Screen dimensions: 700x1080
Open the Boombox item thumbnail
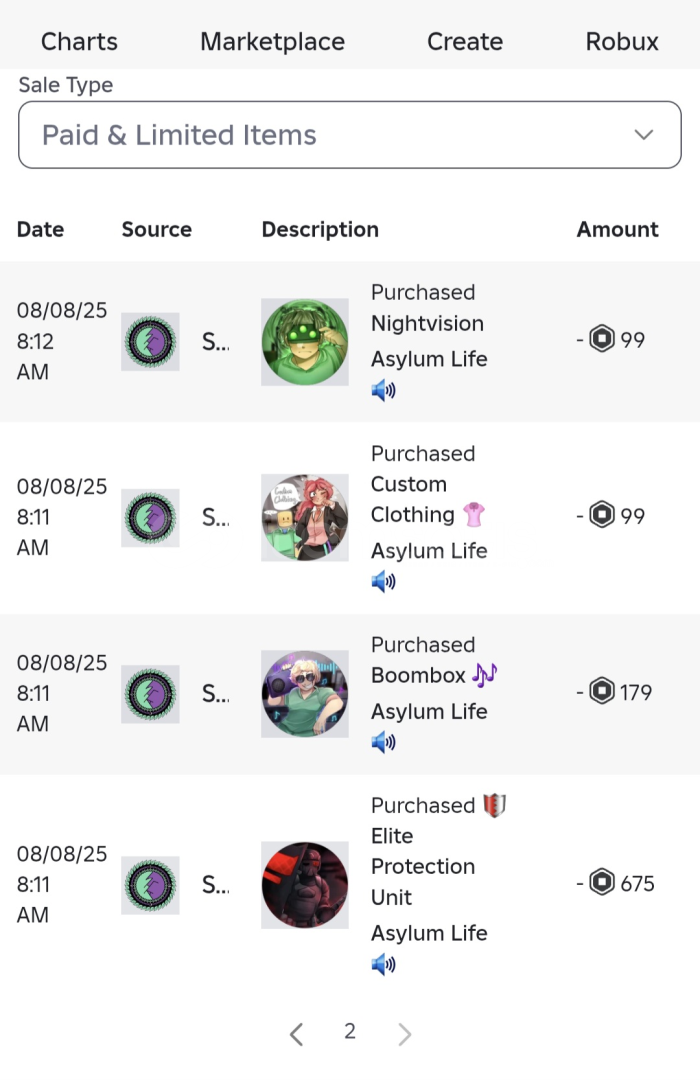click(305, 694)
